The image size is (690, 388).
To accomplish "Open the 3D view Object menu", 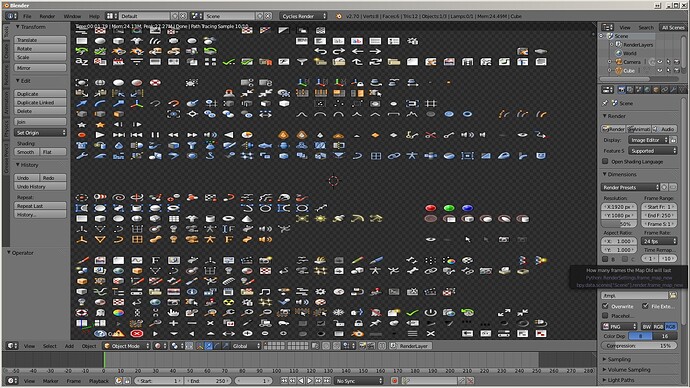I will 89,346.
